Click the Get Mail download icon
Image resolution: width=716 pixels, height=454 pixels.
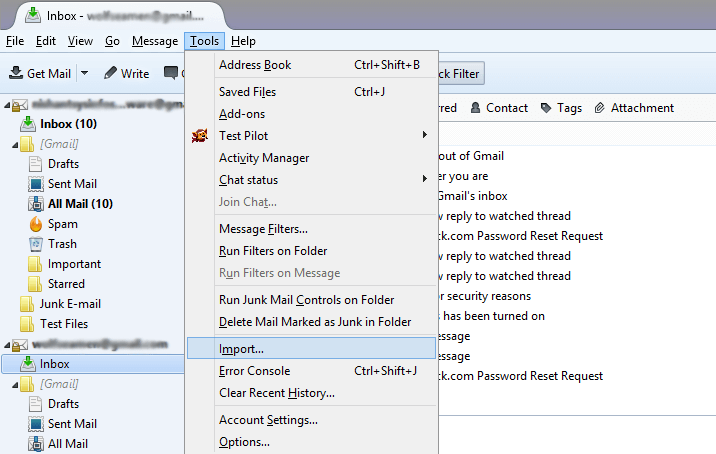16,72
